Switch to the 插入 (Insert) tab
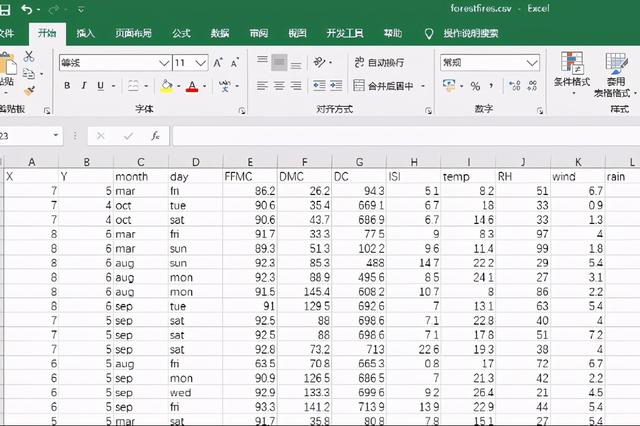640x426 pixels. [x=85, y=33]
